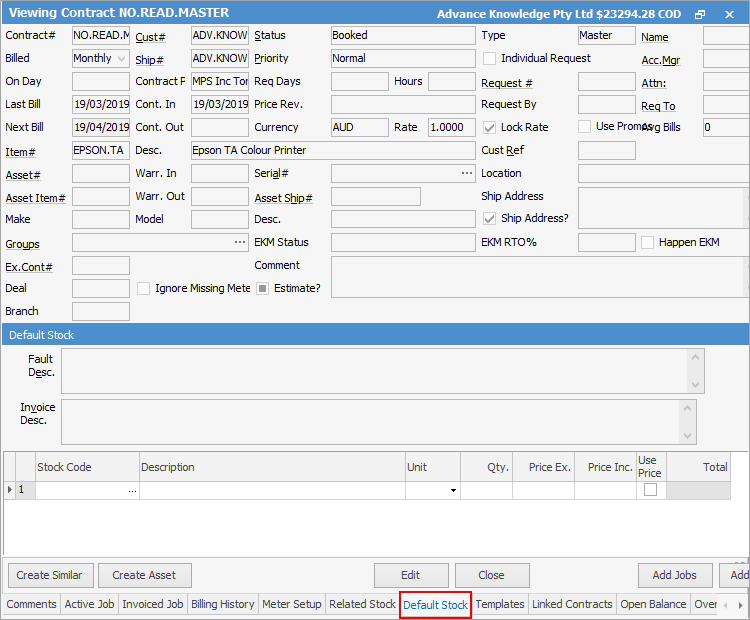Viewport: 750px width, 620px height.
Task: Click the Close button
Action: (x=492, y=575)
